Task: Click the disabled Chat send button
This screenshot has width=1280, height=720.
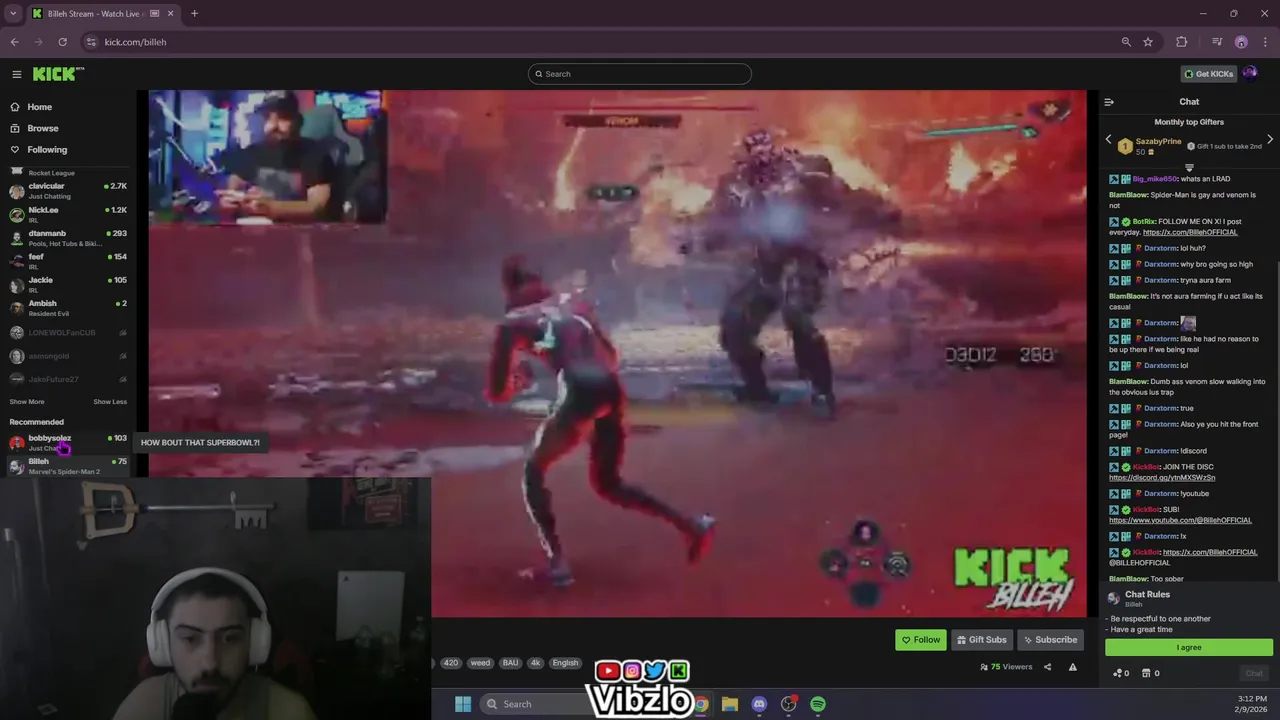Action: coord(1254,673)
